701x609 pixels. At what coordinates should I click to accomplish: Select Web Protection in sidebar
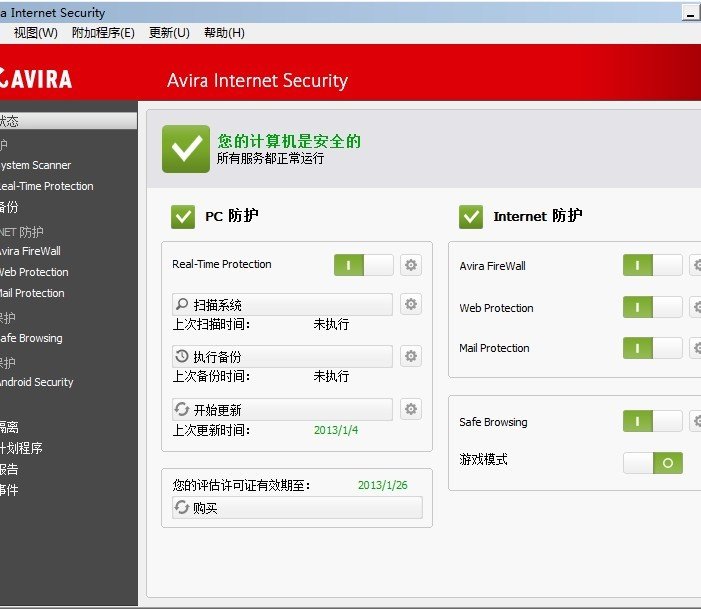coord(34,272)
